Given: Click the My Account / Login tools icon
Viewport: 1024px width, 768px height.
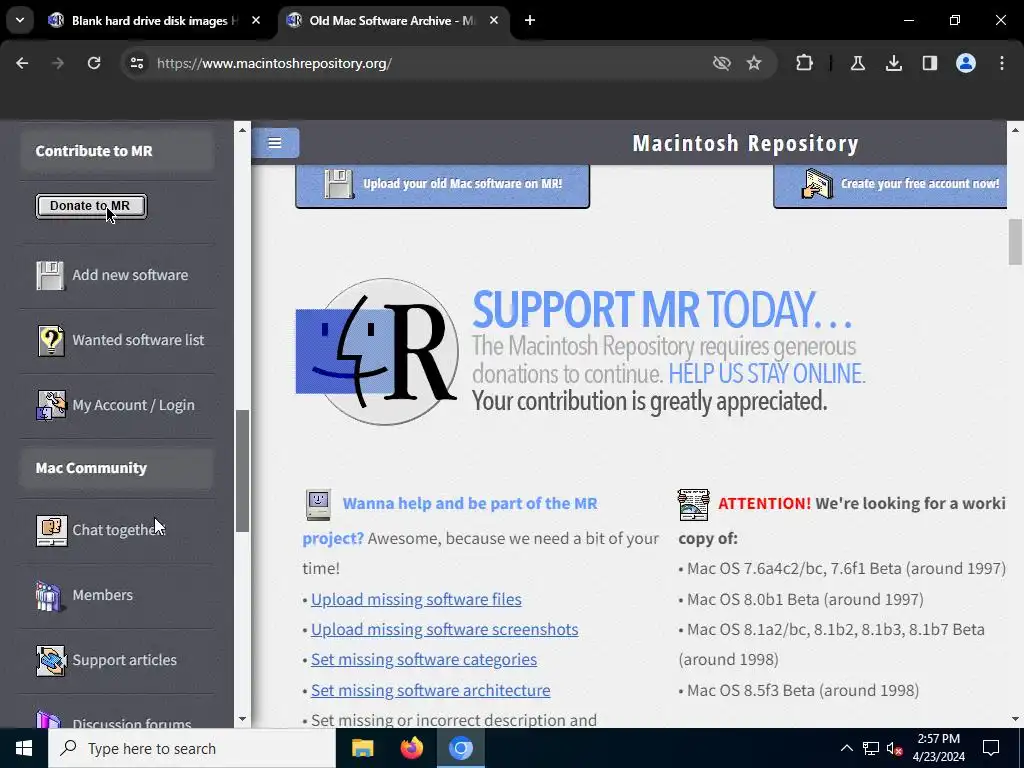Looking at the screenshot, I should click(x=51, y=405).
